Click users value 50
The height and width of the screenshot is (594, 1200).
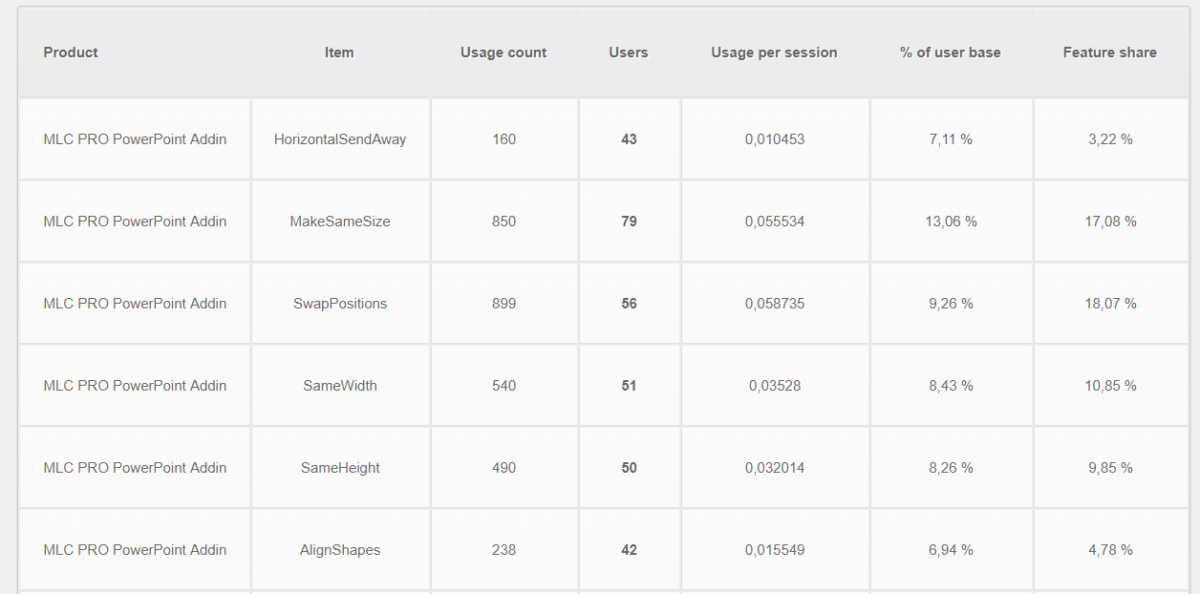point(629,467)
